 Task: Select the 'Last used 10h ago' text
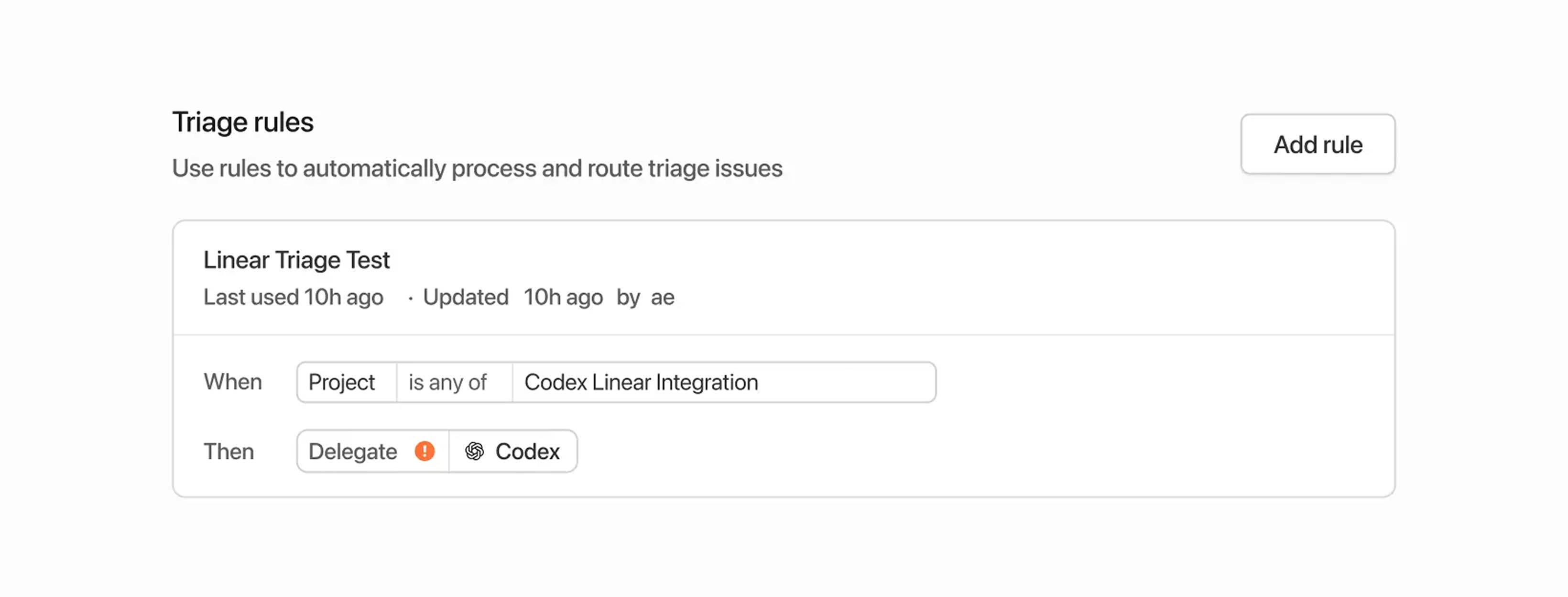[294, 297]
